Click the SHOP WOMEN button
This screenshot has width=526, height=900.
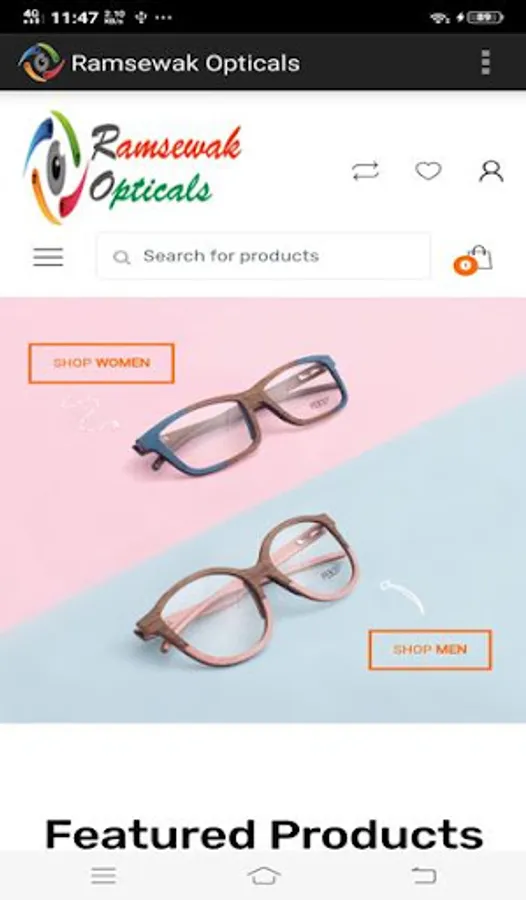101,363
